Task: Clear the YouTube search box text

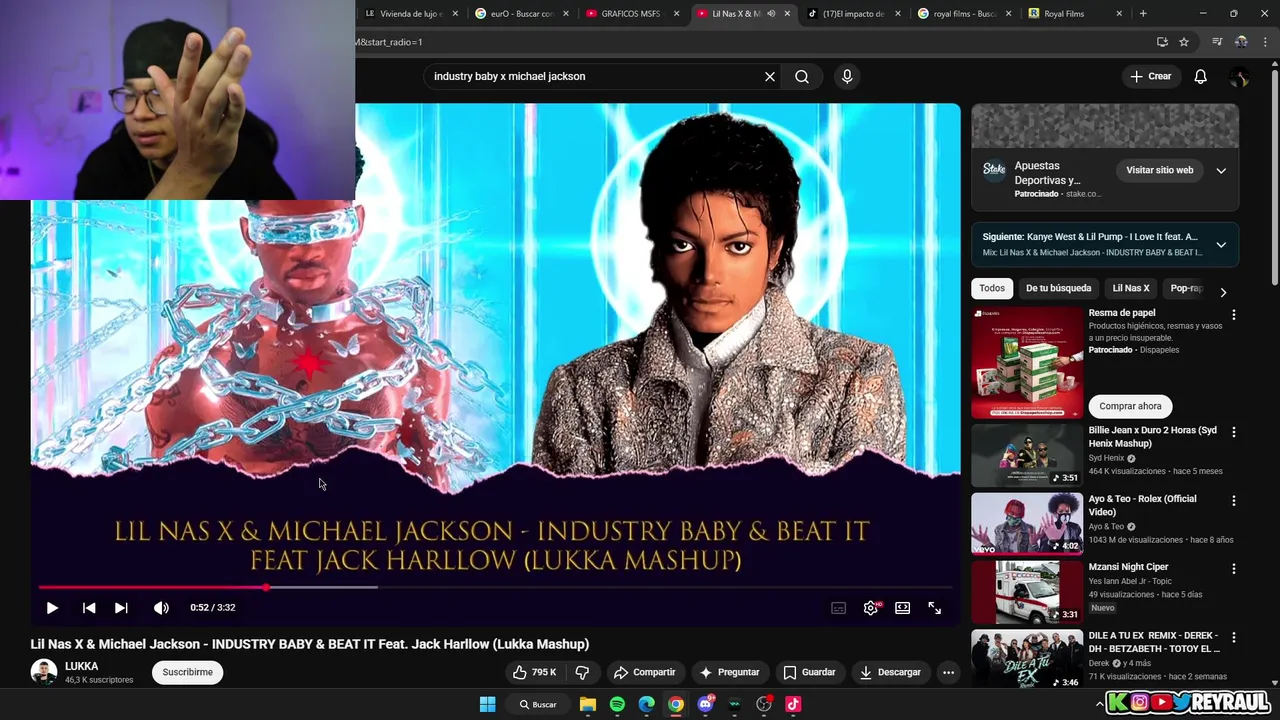Action: (770, 76)
